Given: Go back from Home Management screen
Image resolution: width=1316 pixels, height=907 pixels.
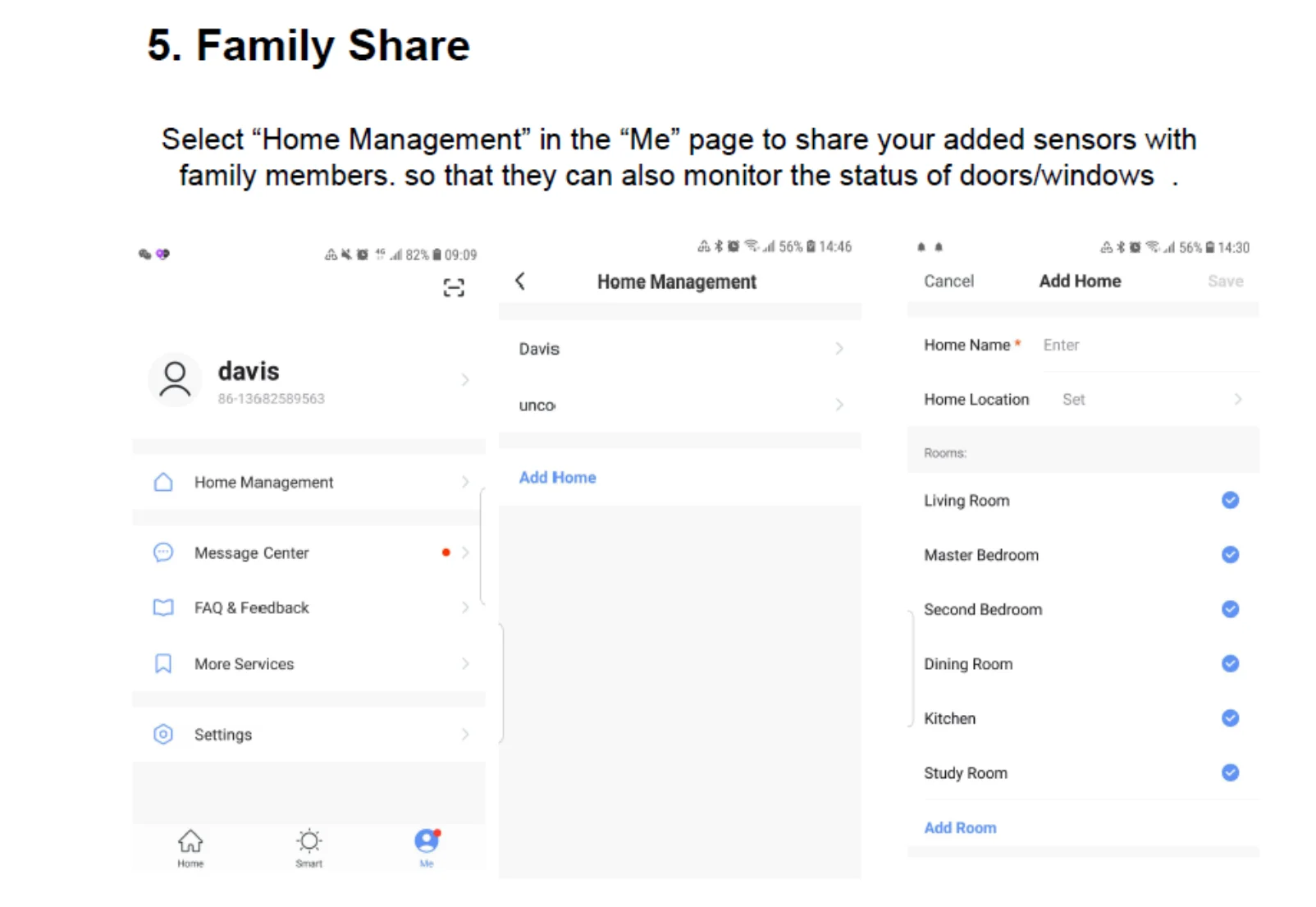Looking at the screenshot, I should pyautogui.click(x=520, y=282).
